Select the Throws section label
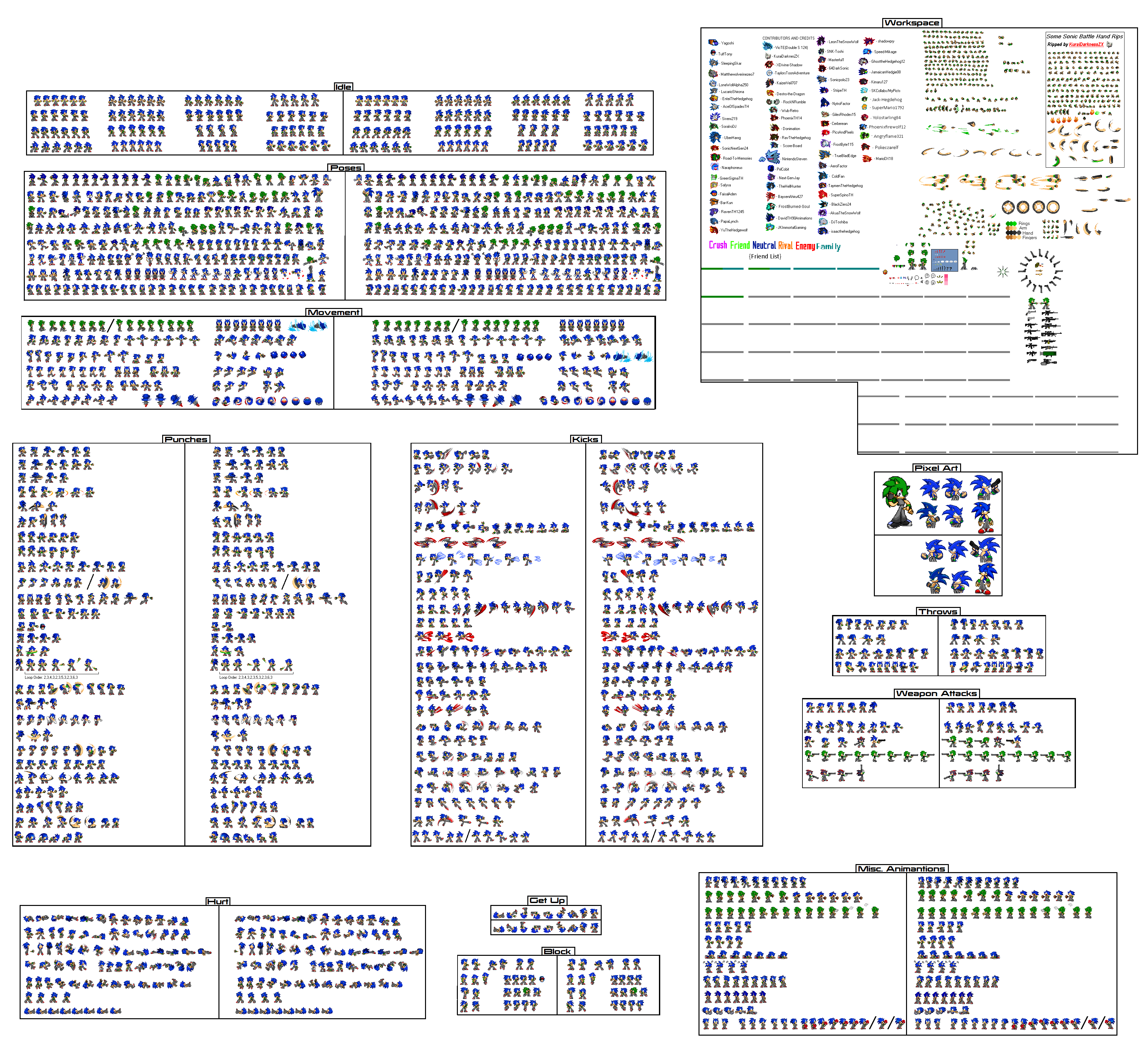The width and height of the screenshot is (1148, 1053). coord(938,611)
